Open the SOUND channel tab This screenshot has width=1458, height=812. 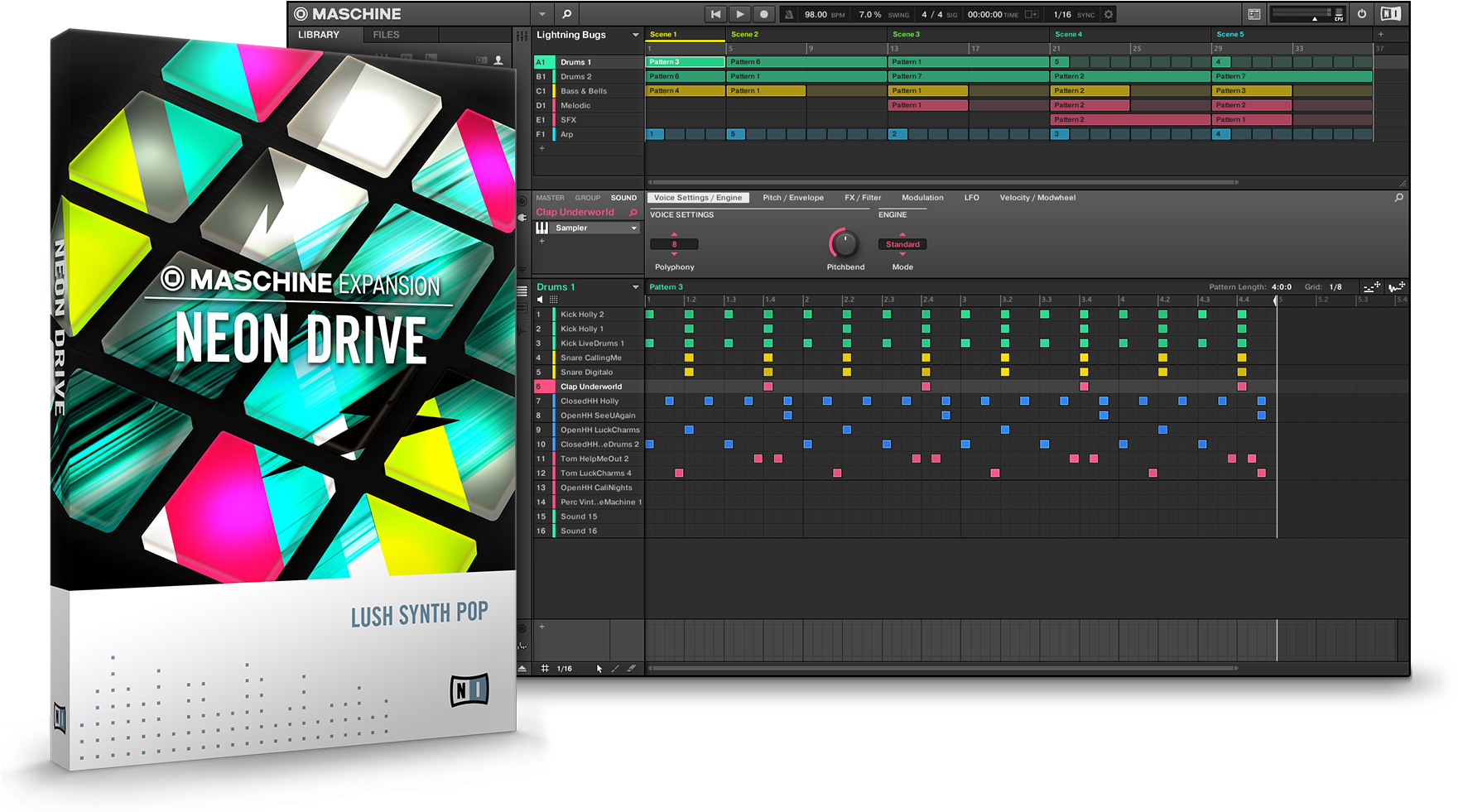coord(623,198)
